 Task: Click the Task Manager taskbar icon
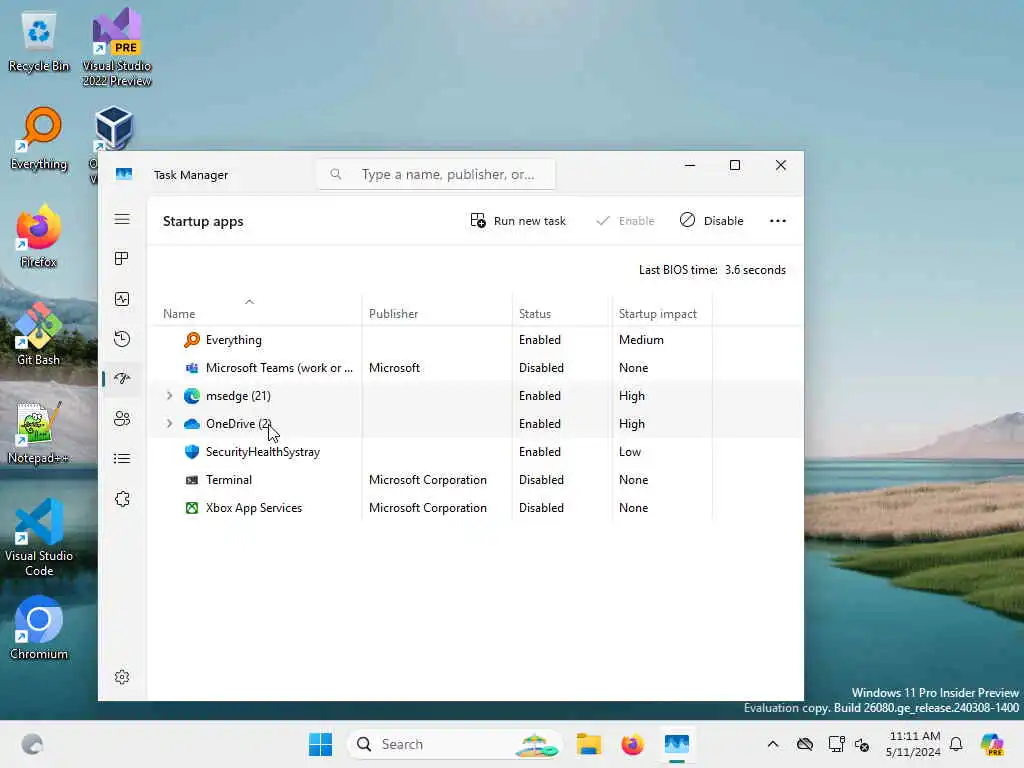coord(677,744)
